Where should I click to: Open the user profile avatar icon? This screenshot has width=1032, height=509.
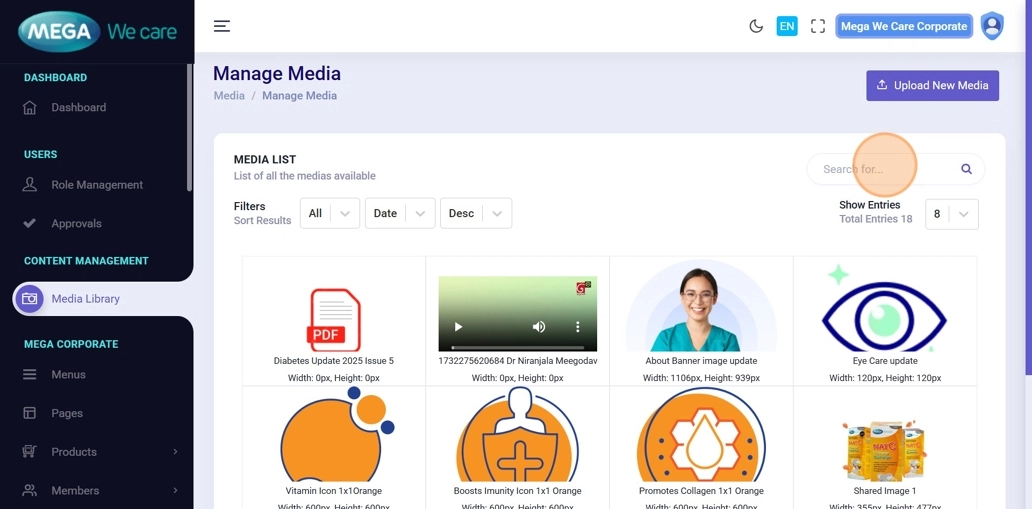[x=991, y=26]
